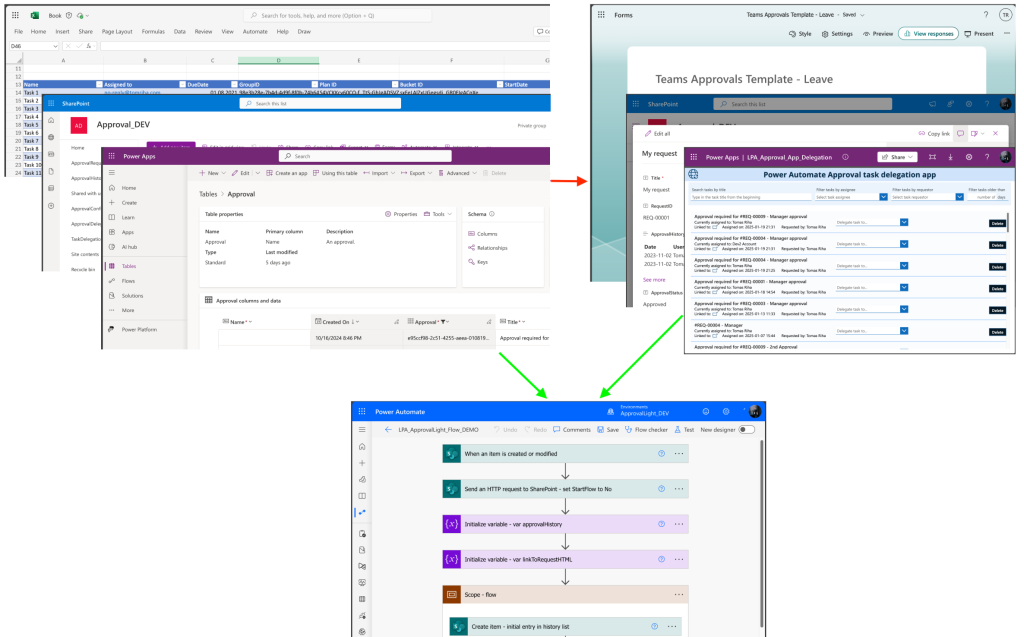
Task: Open the Comments button in the Excel window
Action: pos(542,31)
